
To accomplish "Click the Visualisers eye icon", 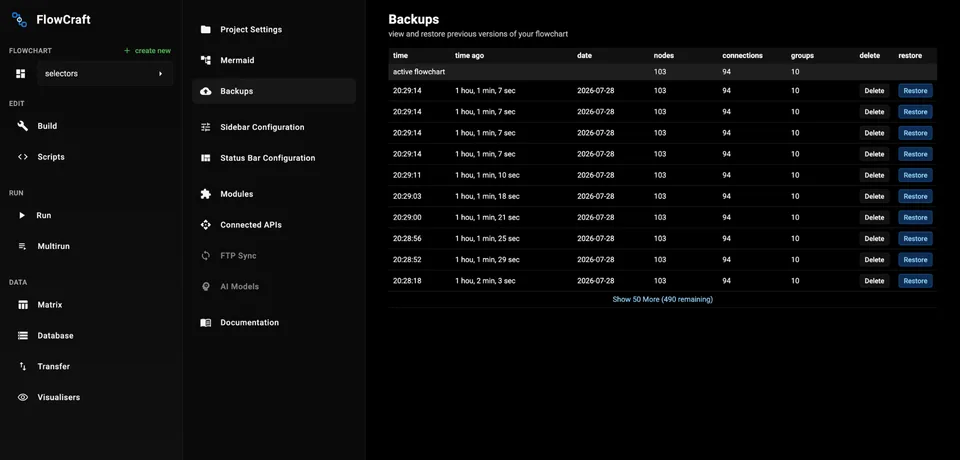I will [23, 397].
